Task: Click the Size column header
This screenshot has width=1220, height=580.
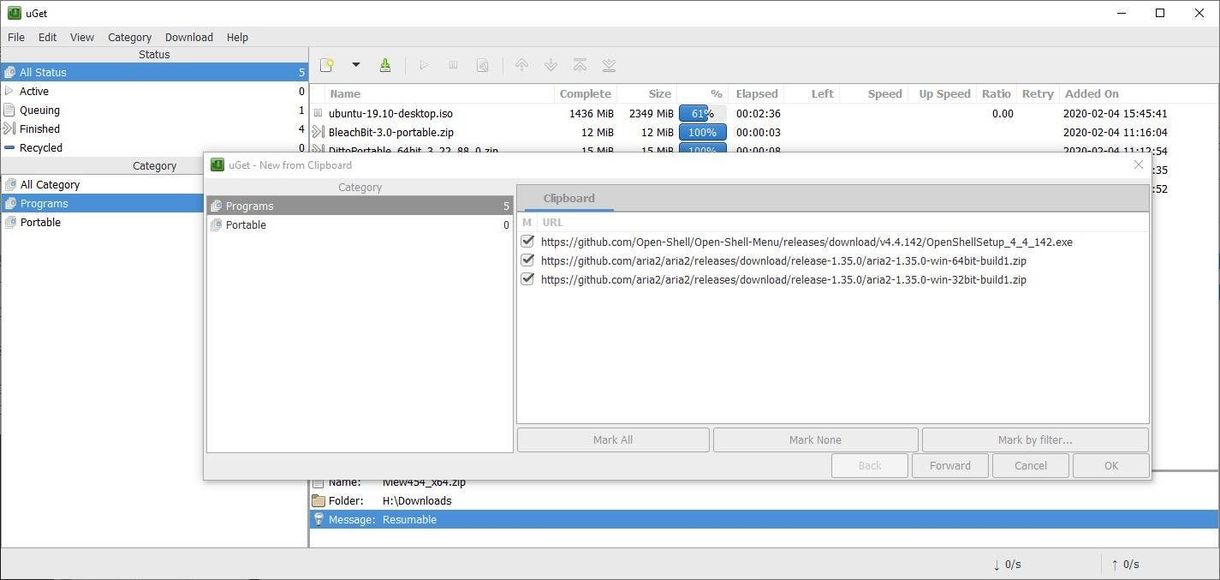Action: click(x=660, y=94)
